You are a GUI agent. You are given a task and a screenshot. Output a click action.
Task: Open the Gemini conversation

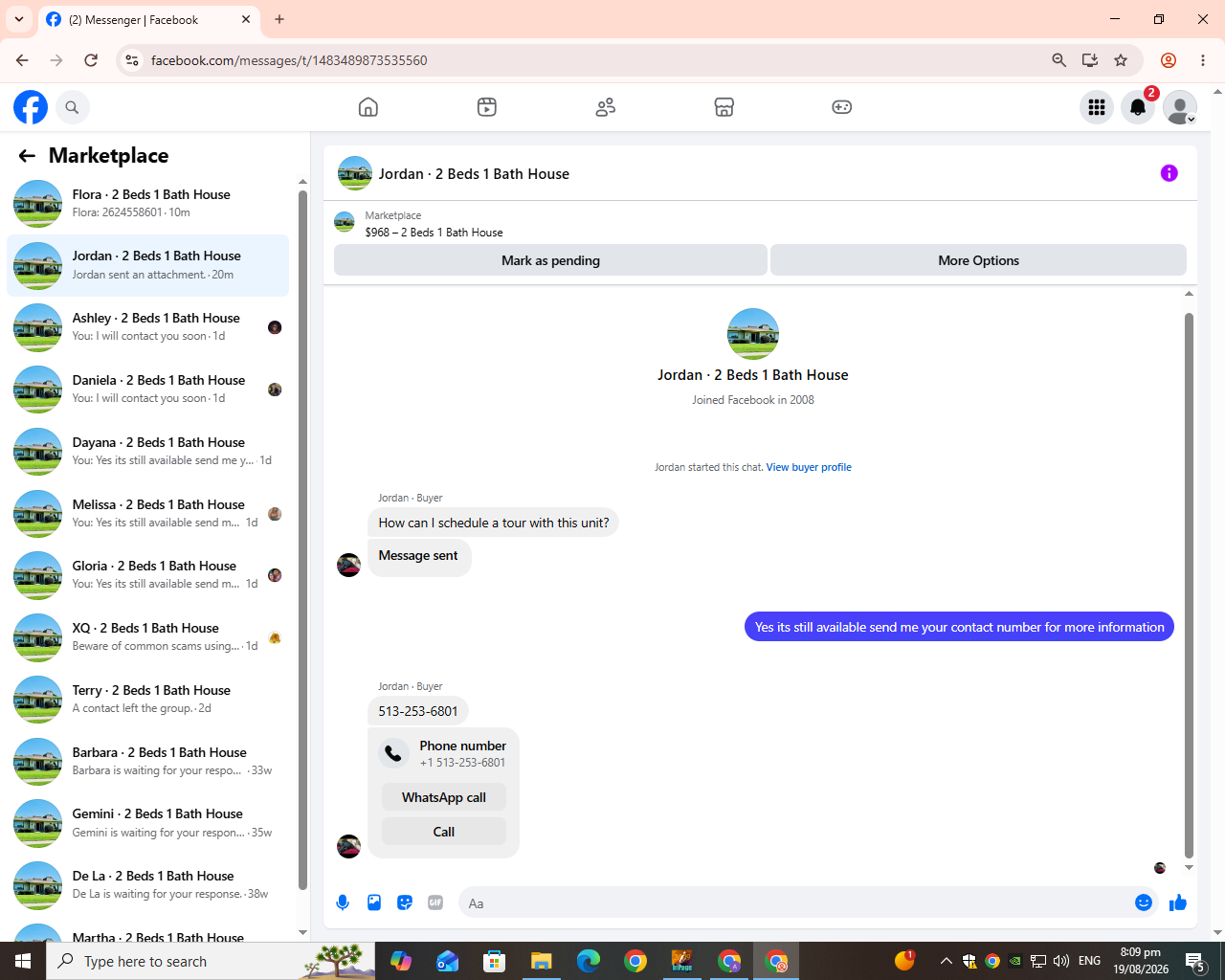[148, 823]
